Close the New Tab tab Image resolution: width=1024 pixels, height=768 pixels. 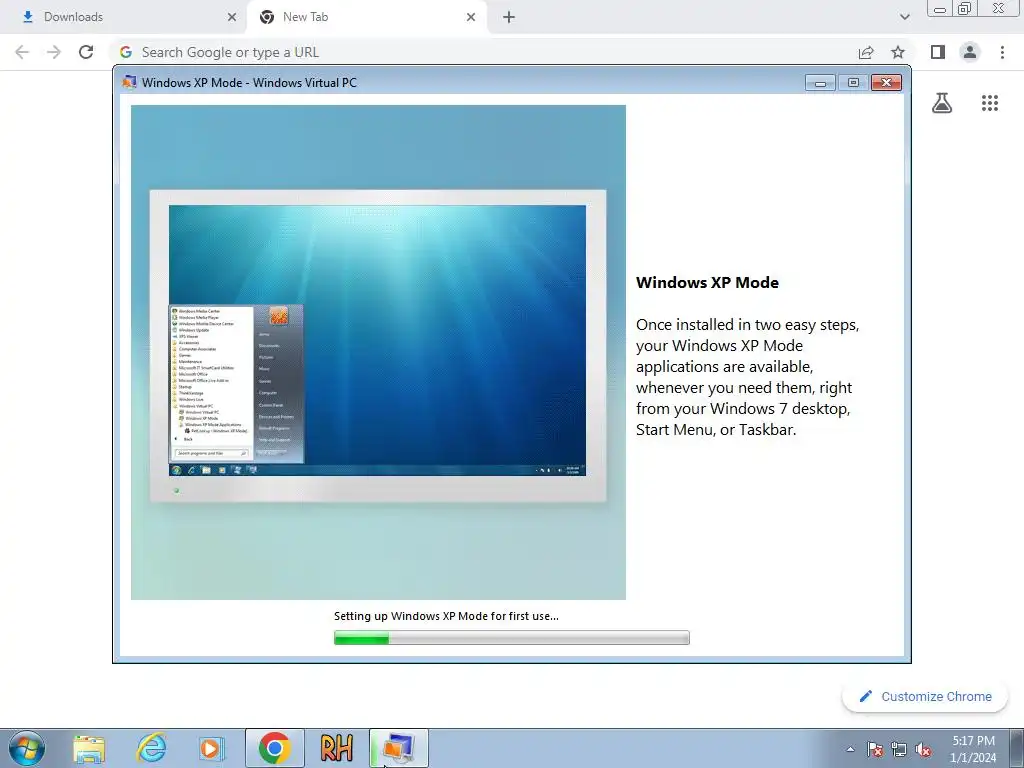click(x=471, y=17)
